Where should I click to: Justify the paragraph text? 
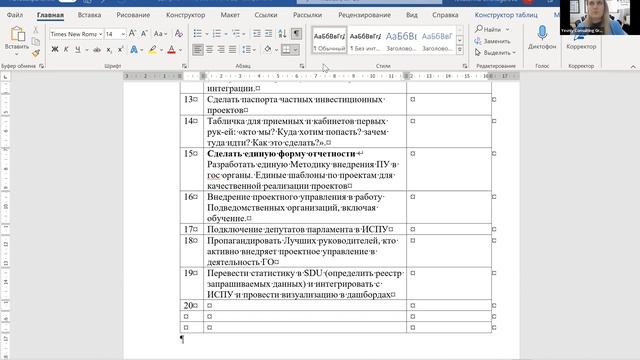(x=233, y=50)
